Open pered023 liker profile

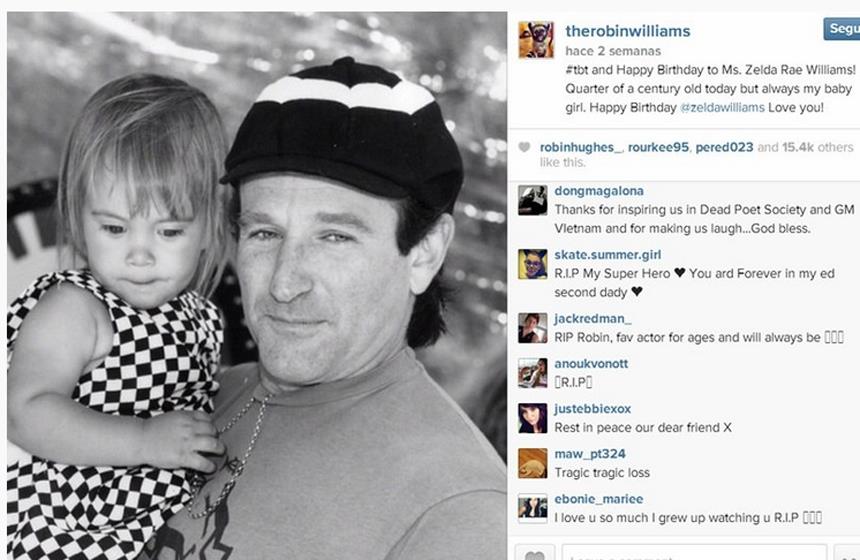click(724, 147)
